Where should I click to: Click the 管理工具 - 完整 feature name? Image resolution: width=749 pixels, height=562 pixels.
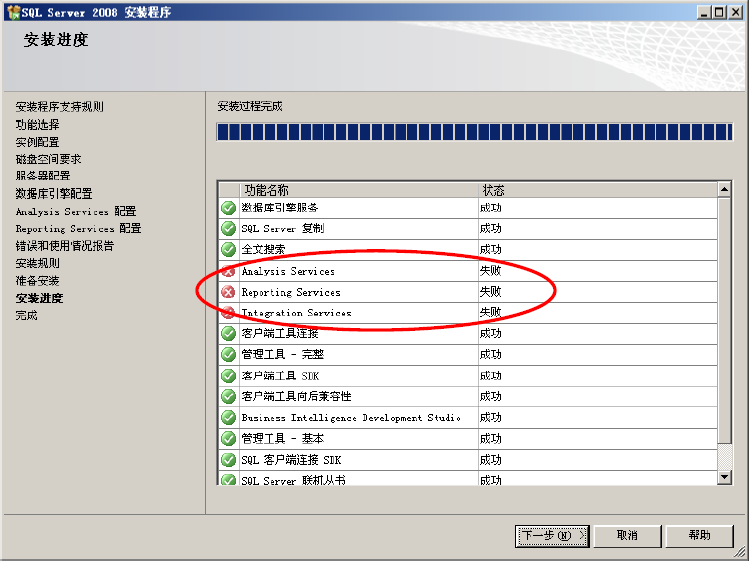click(283, 354)
